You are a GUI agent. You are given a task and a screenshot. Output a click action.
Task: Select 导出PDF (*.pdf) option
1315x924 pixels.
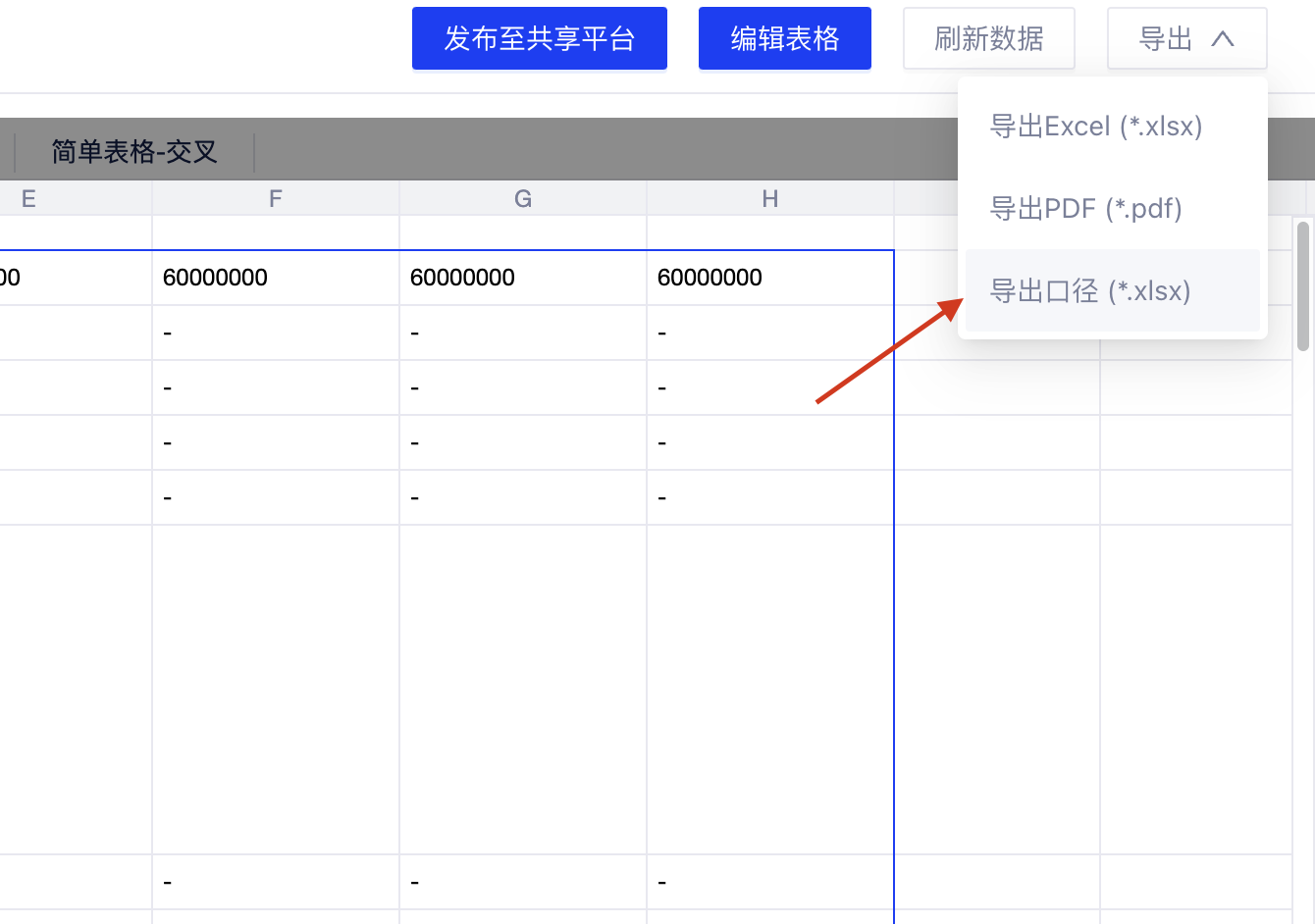(1085, 209)
